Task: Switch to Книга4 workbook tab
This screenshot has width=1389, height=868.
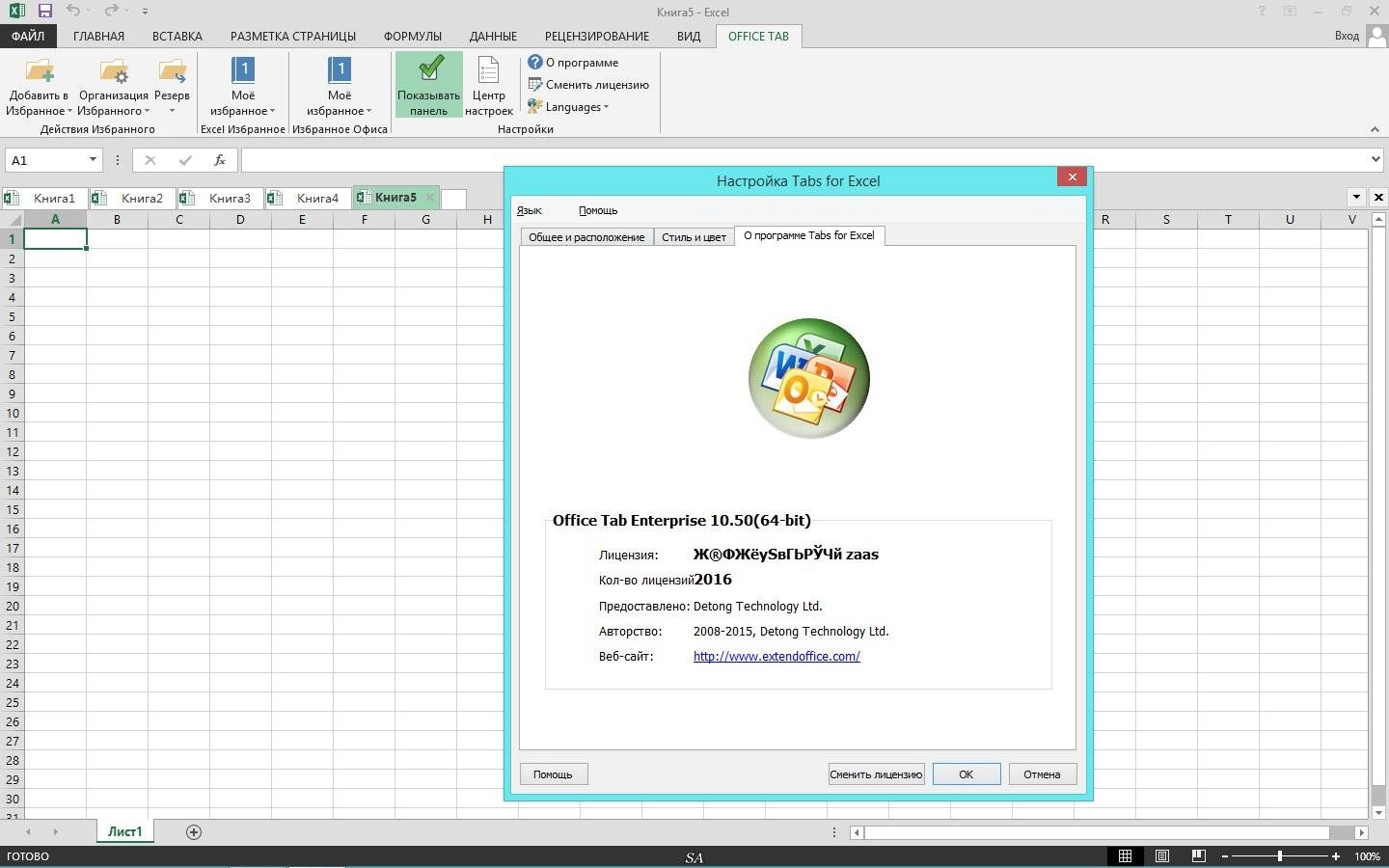Action: [308, 198]
